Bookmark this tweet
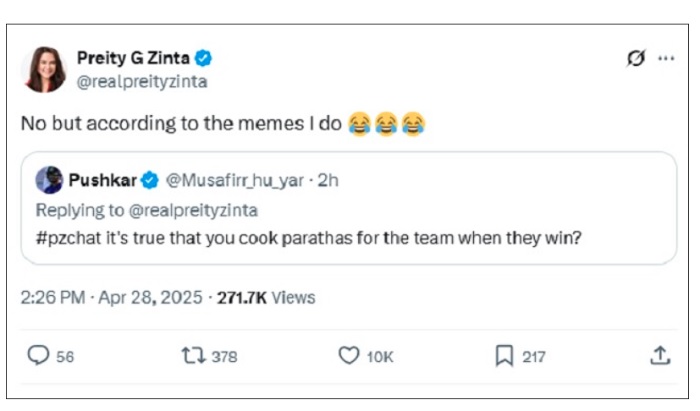Image resolution: width=700 pixels, height=411 pixels. [x=505, y=355]
